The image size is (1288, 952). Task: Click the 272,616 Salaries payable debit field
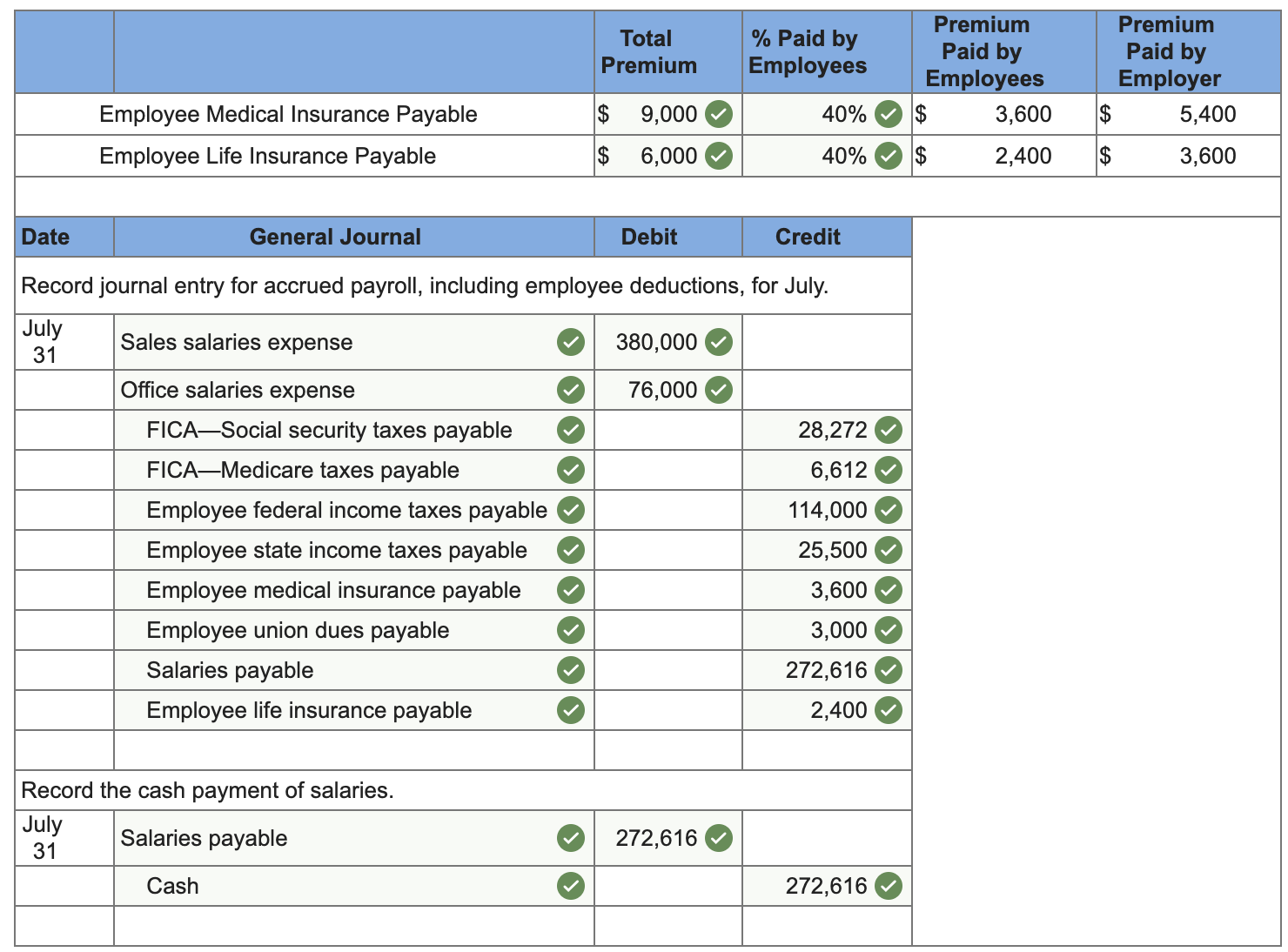click(x=668, y=838)
